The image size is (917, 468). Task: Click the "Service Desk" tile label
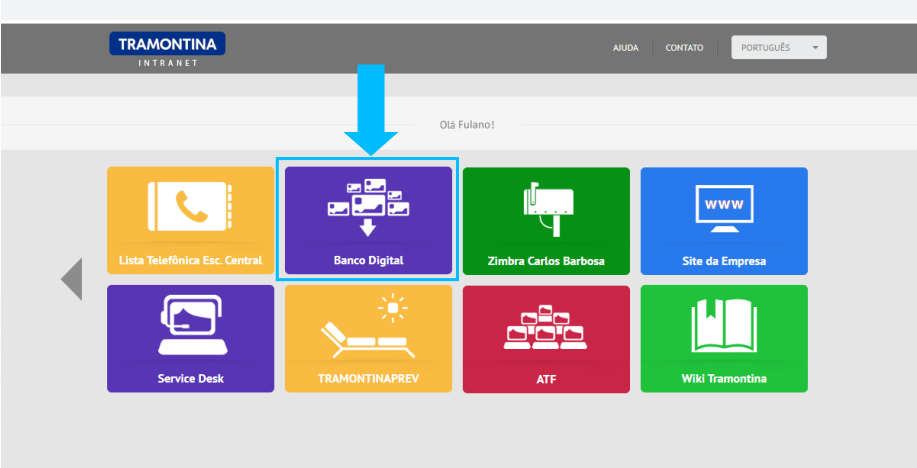click(191, 378)
